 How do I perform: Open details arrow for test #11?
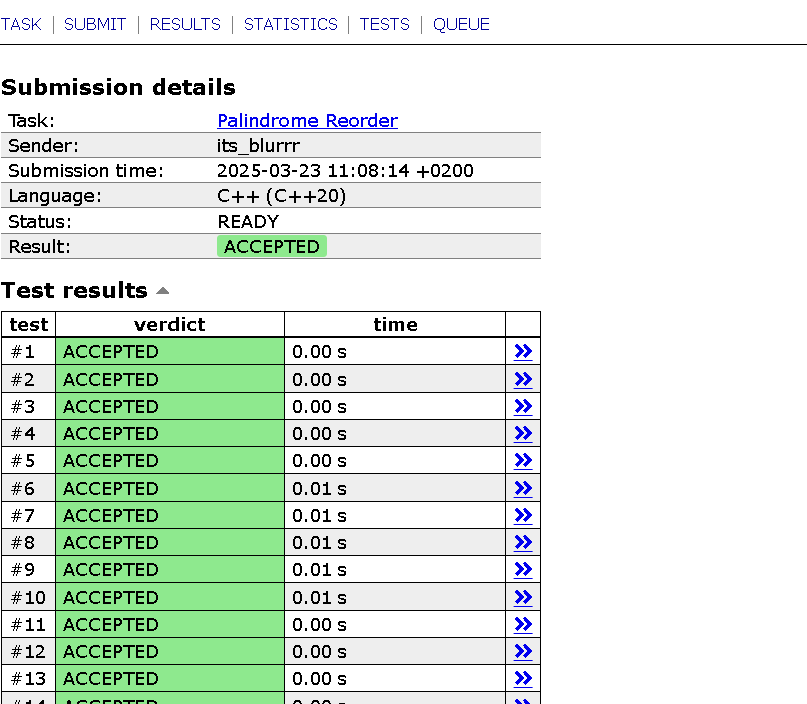523,624
